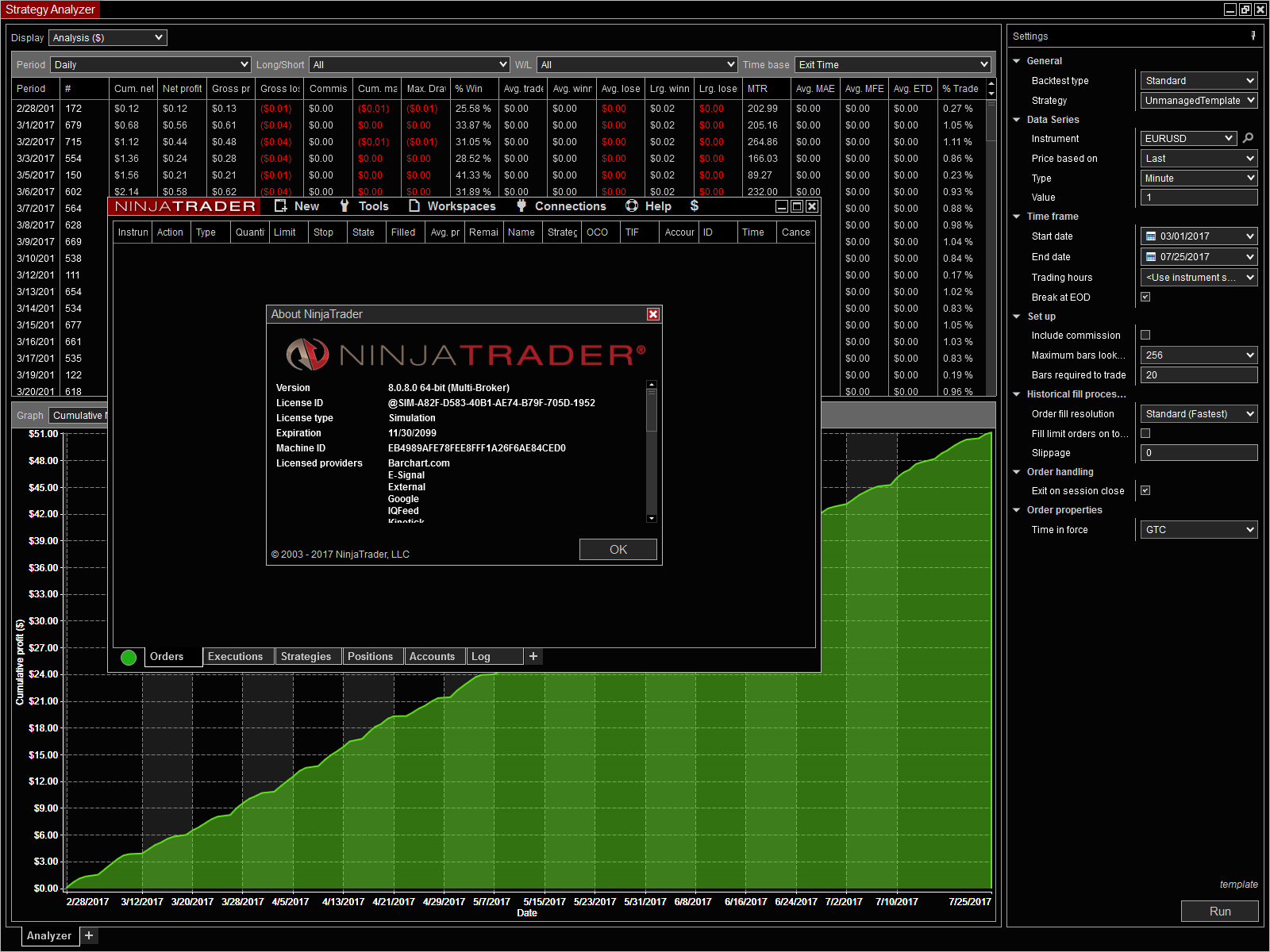Screen dimensions: 1270x952
Task: Click OK in the About NinjaTrader dialog
Action: point(618,549)
